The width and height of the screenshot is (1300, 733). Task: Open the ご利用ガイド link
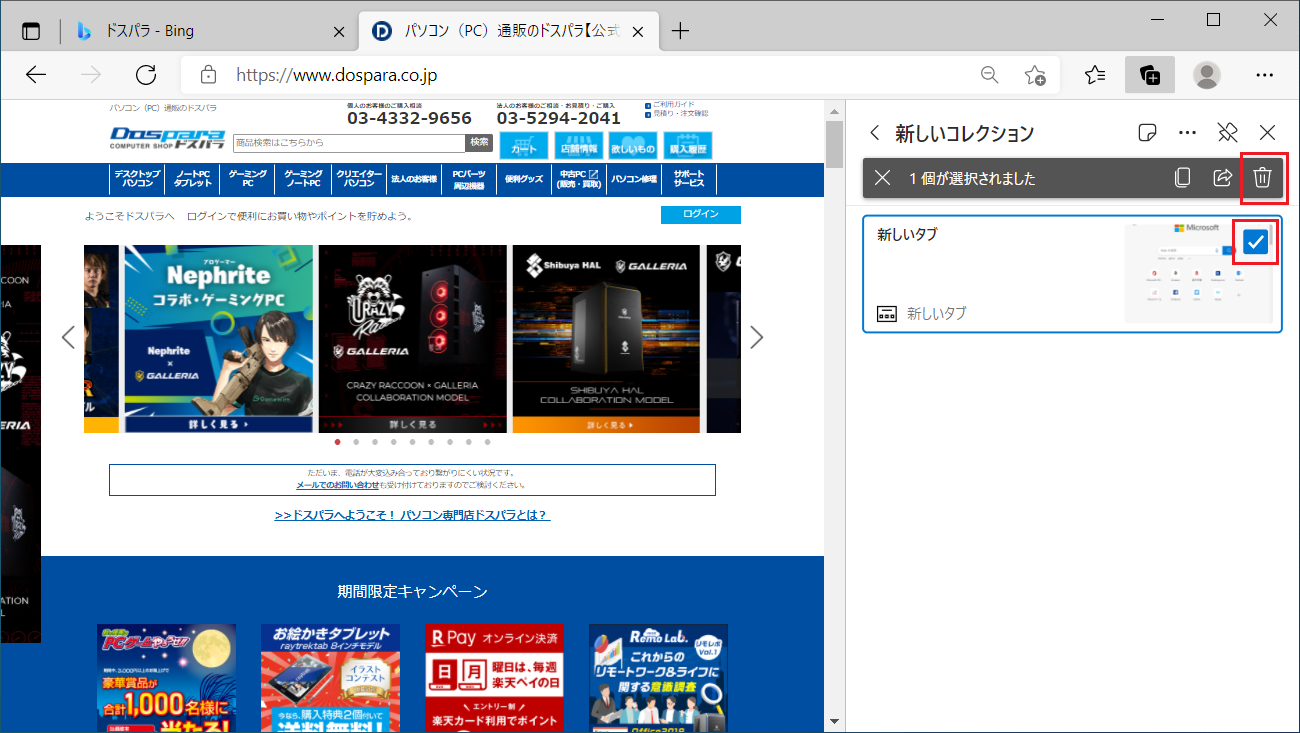[x=672, y=104]
